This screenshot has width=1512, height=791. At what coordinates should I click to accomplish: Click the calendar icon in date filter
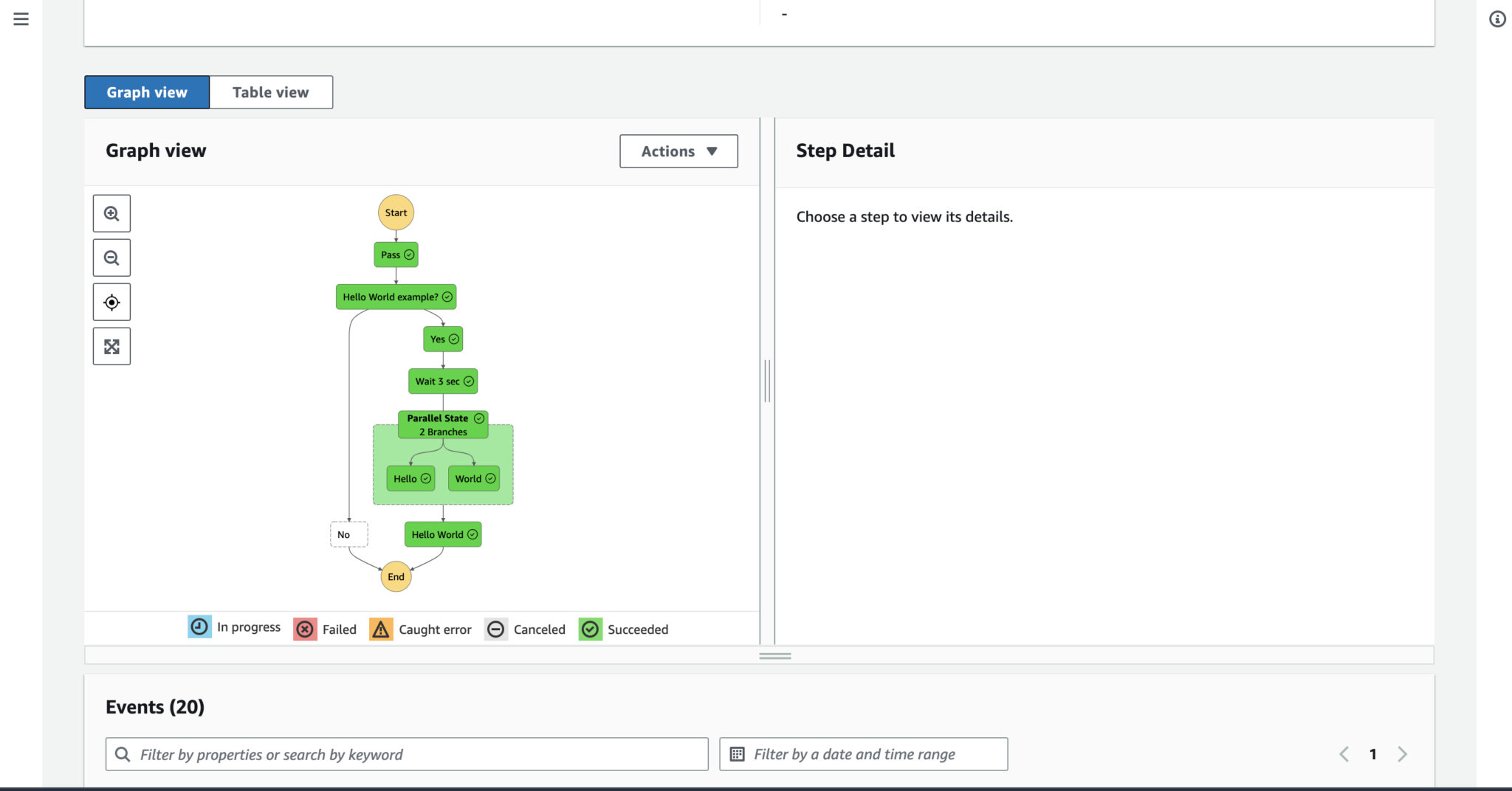tap(738, 753)
